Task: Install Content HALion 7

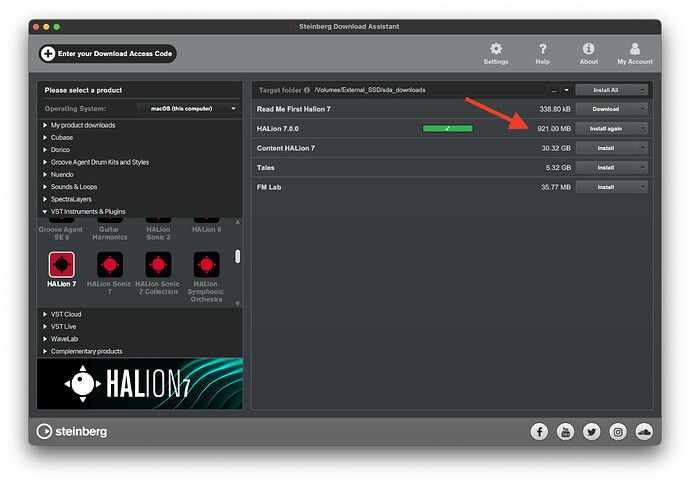Action: point(606,148)
